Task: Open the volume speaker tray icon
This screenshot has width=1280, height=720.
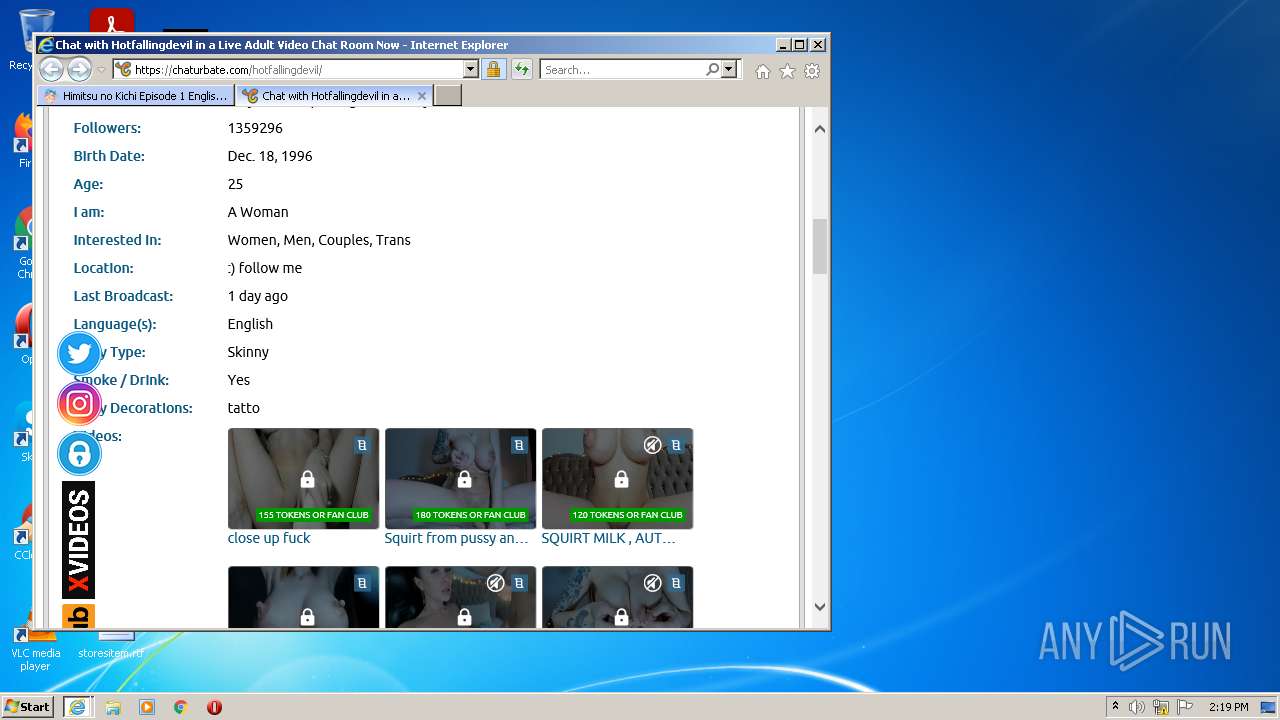Action: tap(1137, 707)
